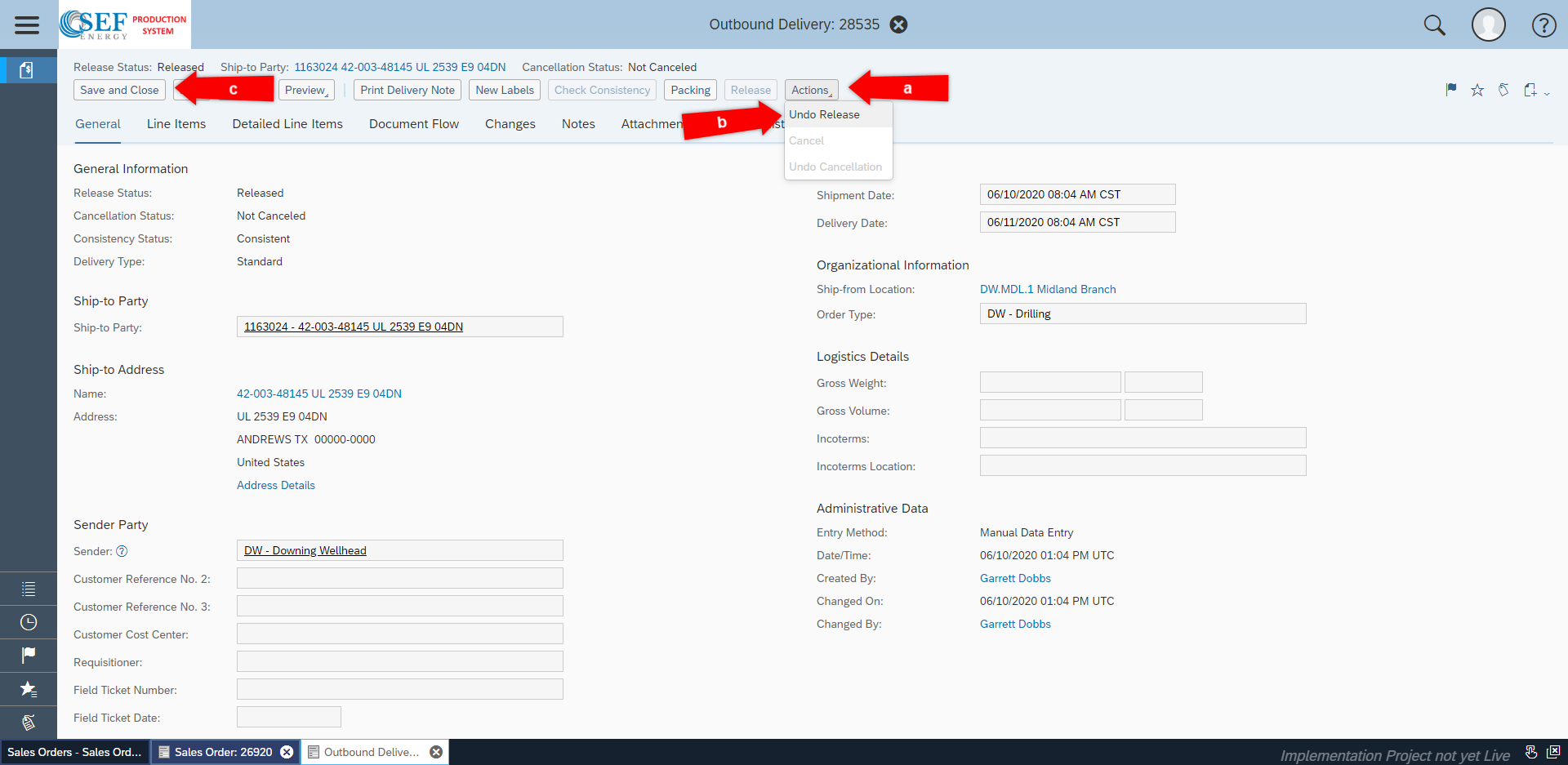Expand the chevron beside the new document icon

click(x=1547, y=93)
